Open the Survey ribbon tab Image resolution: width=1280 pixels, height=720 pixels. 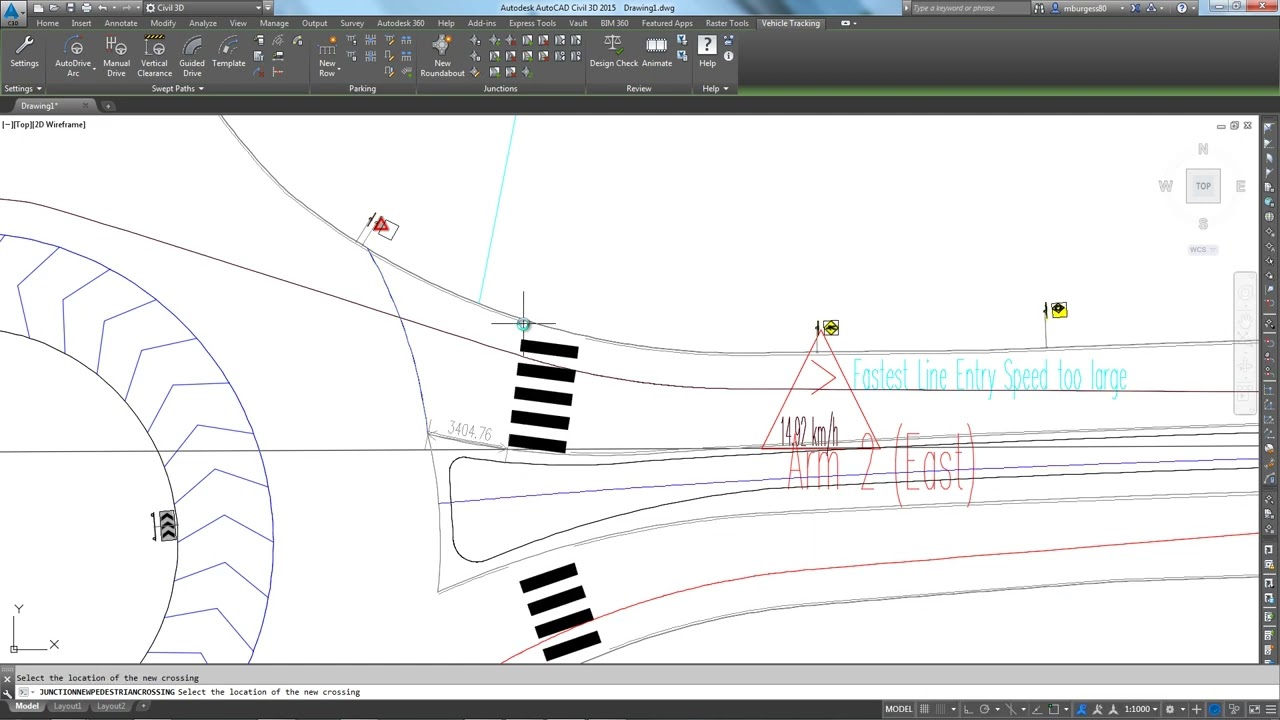pyautogui.click(x=352, y=23)
